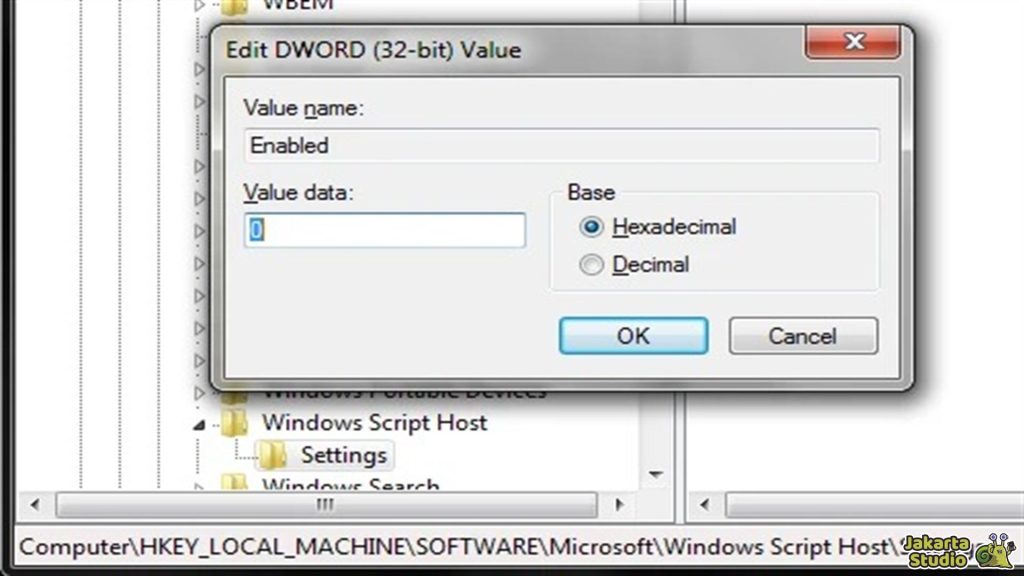This screenshot has height=576, width=1024.
Task: Select the Hexadecimal base option
Action: click(591, 227)
